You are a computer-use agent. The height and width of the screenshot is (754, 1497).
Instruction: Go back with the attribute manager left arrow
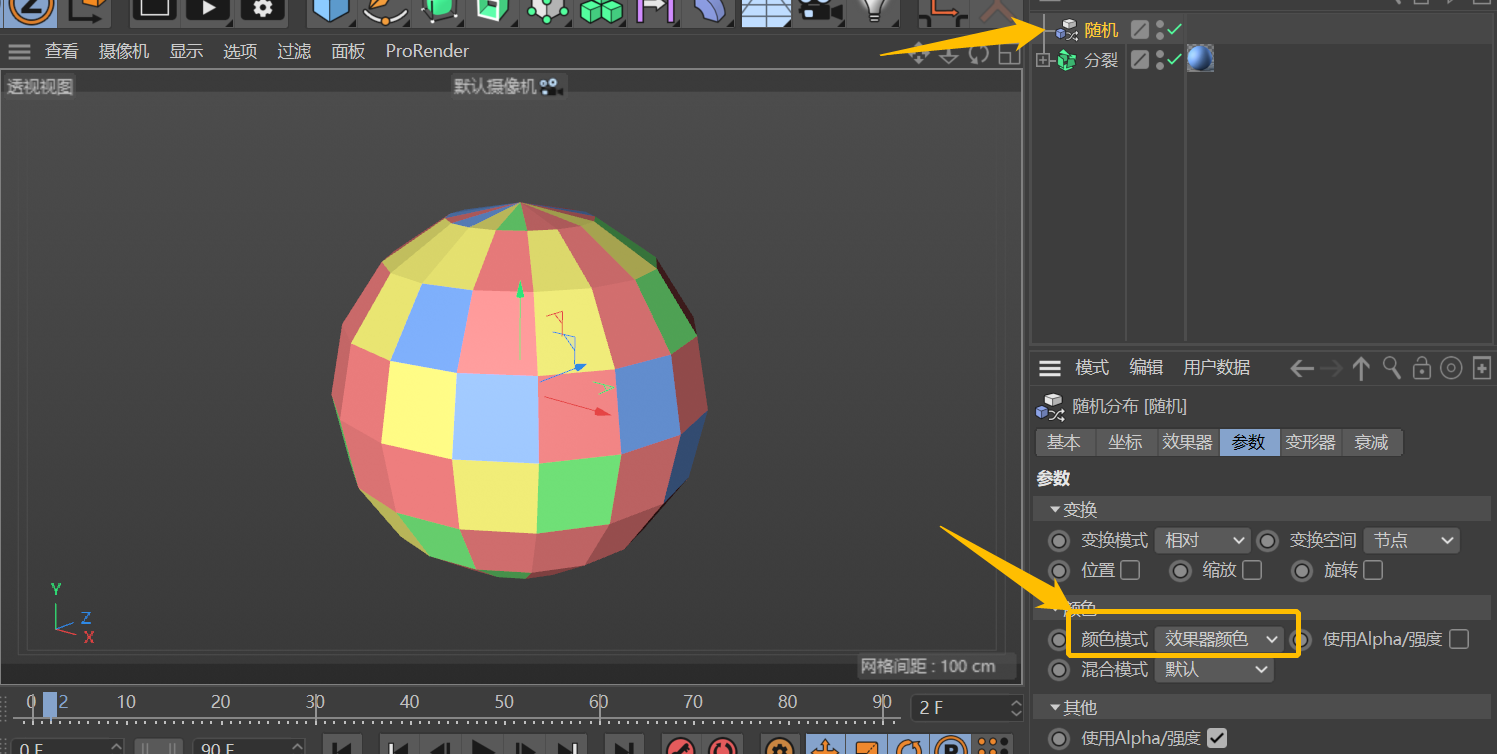tap(1301, 368)
